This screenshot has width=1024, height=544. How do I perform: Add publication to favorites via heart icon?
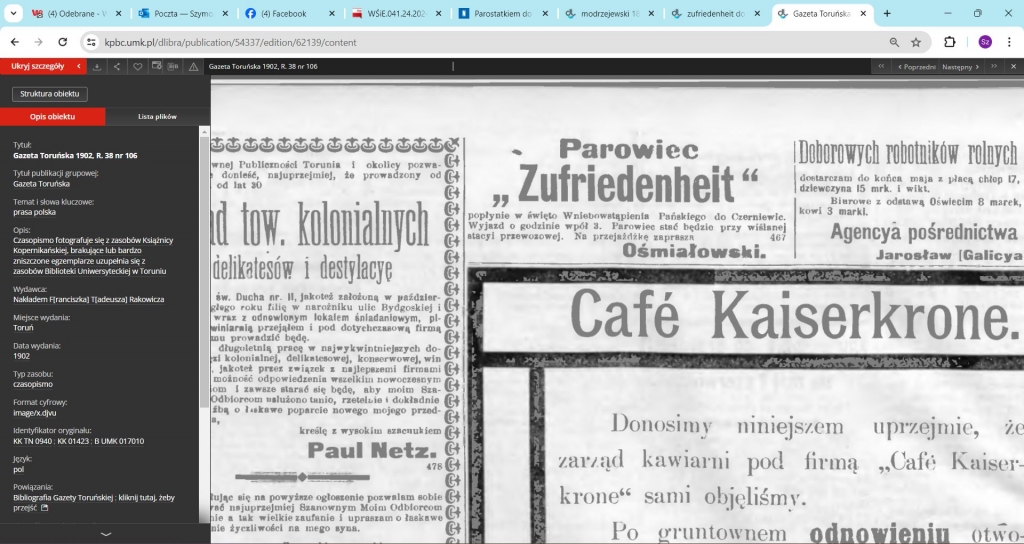point(137,67)
